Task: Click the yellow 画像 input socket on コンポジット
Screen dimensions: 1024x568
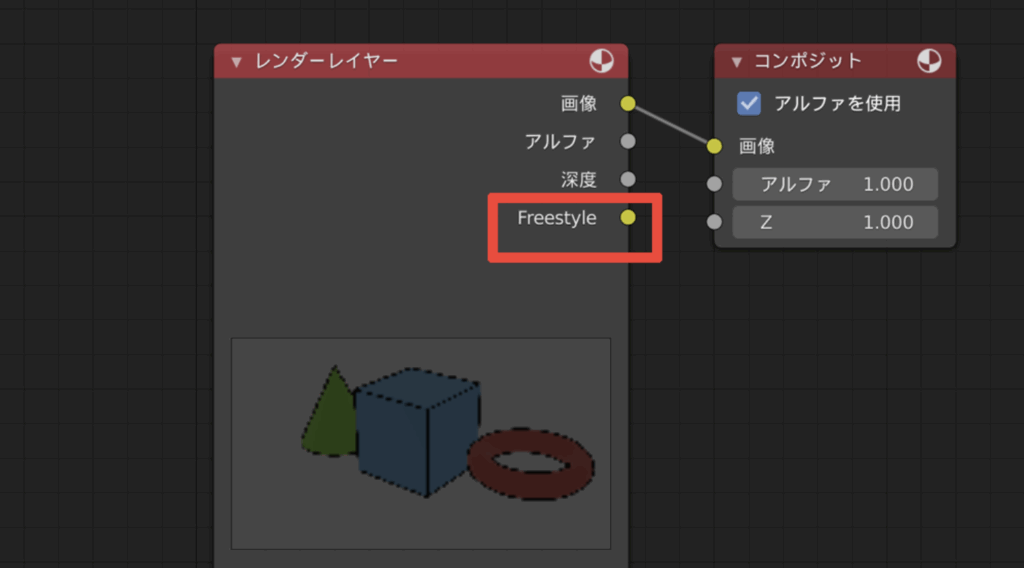Action: [x=714, y=146]
